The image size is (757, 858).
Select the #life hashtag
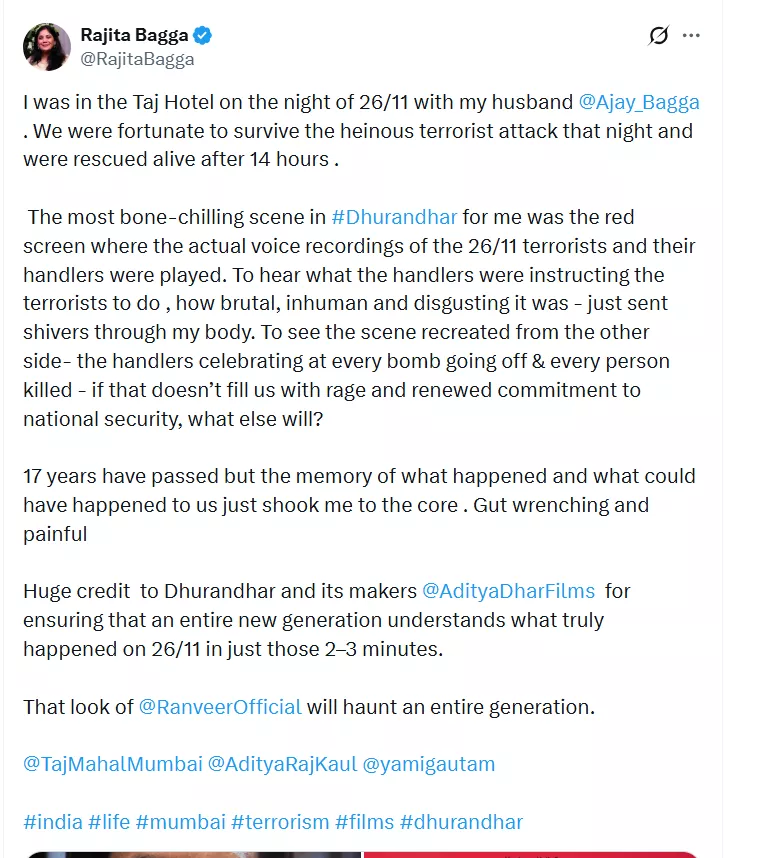pyautogui.click(x=109, y=822)
